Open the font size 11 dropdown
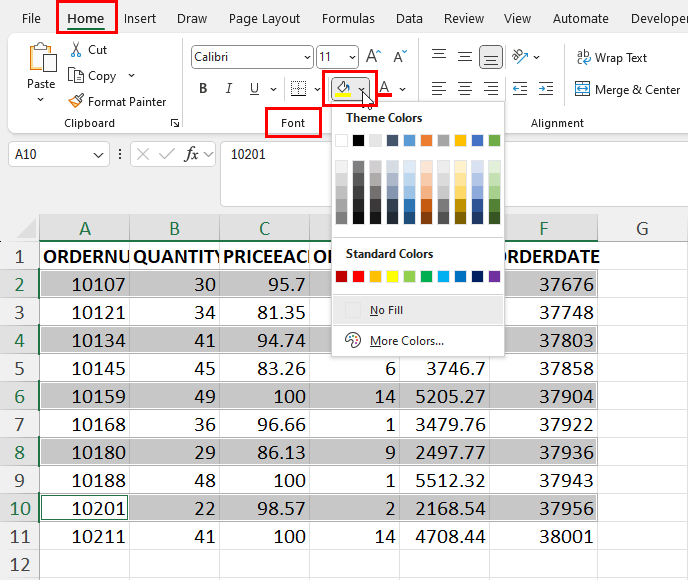 pyautogui.click(x=352, y=57)
